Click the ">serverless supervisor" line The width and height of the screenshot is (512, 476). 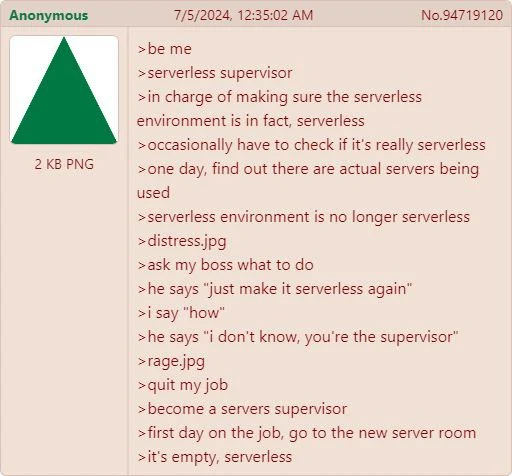pyautogui.click(x=215, y=73)
